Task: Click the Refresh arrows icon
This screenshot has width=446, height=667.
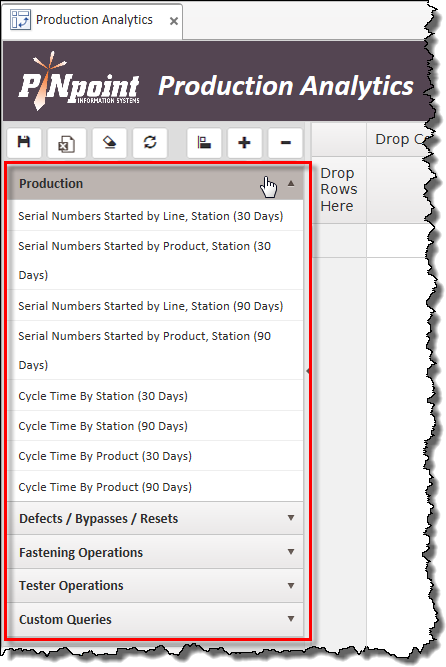Action: [150, 142]
